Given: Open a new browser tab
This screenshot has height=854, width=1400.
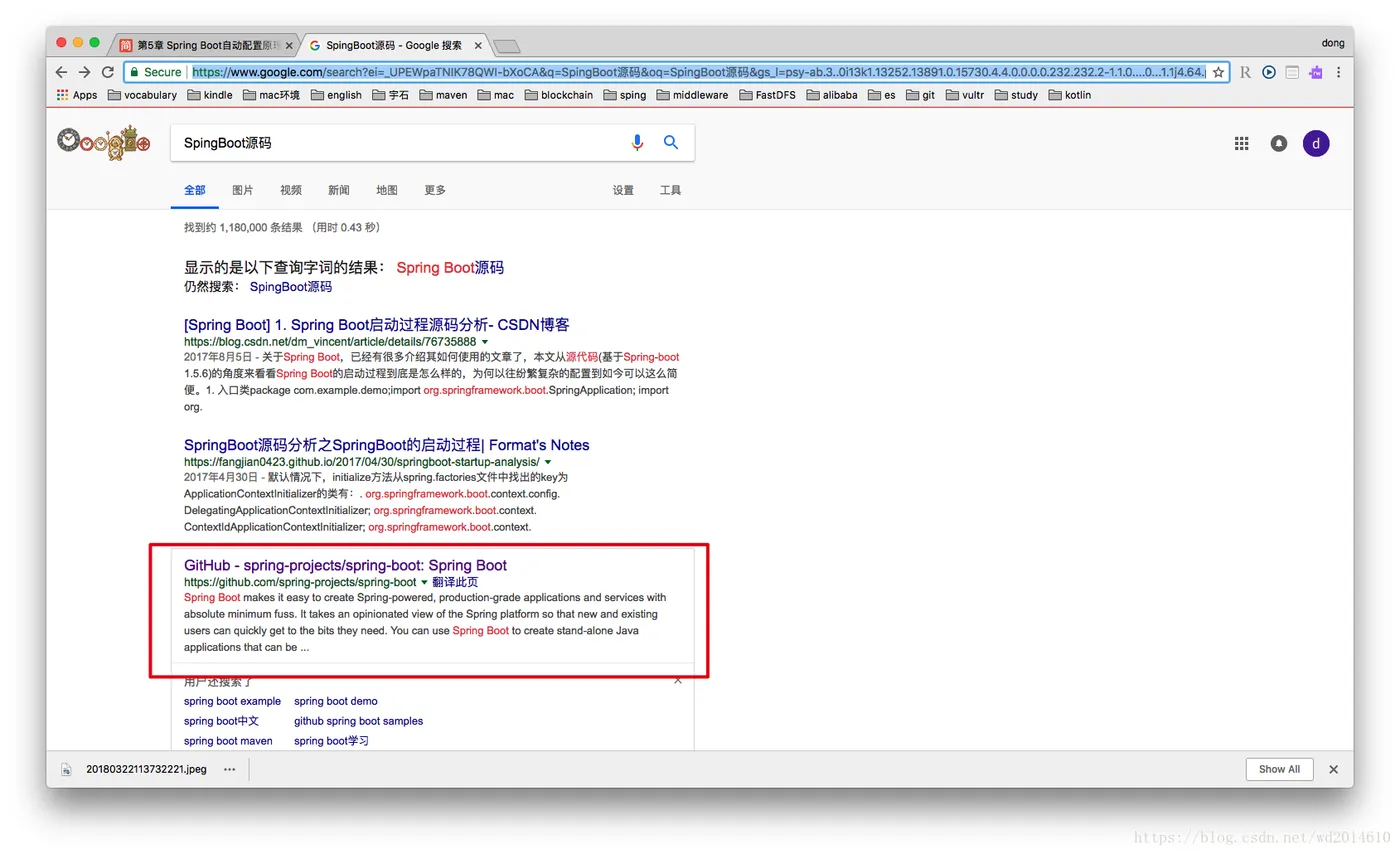Looking at the screenshot, I should [507, 46].
